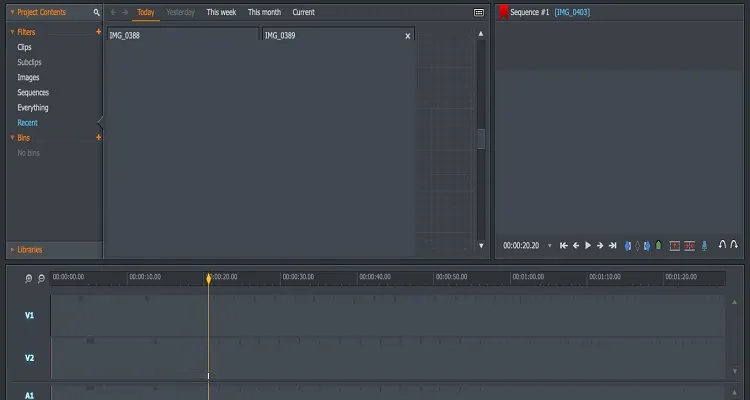The image size is (750, 400).
Task: Jump to the sequence end
Action: coord(612,245)
